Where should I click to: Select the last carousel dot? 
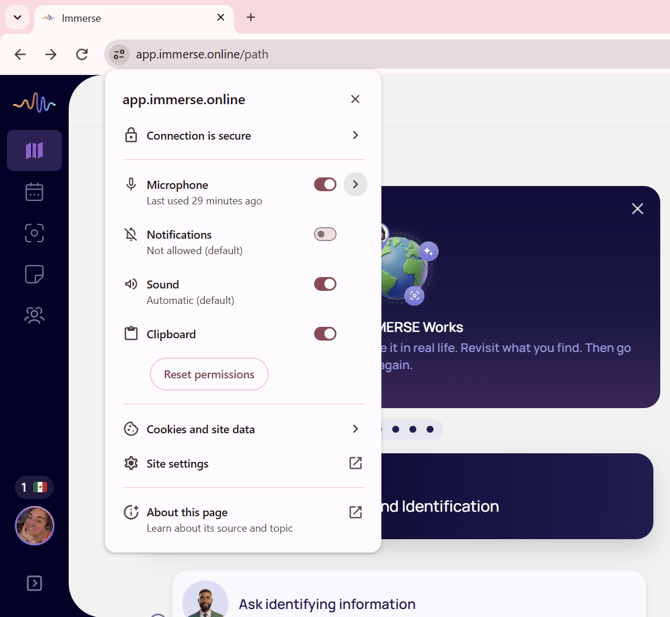click(x=430, y=429)
